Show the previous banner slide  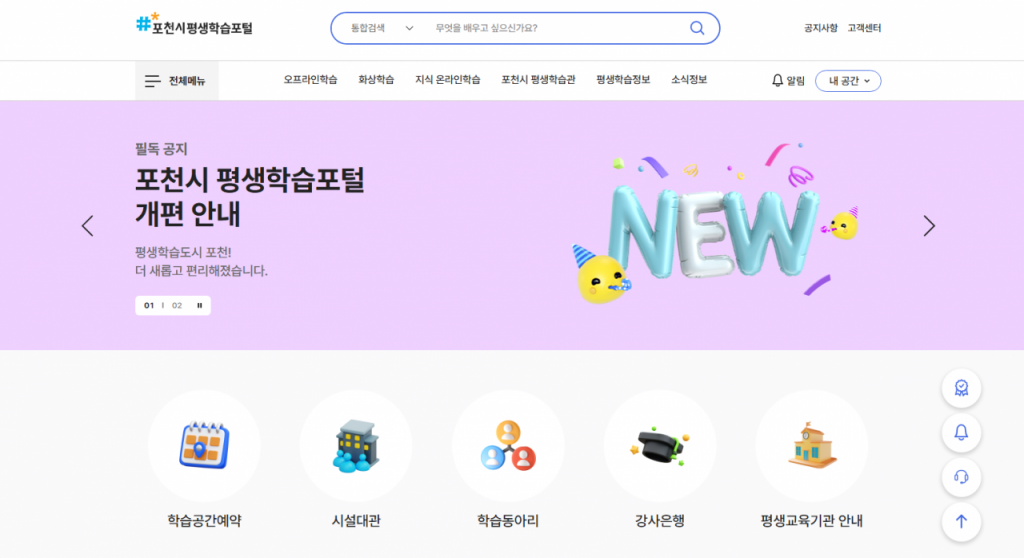[88, 226]
